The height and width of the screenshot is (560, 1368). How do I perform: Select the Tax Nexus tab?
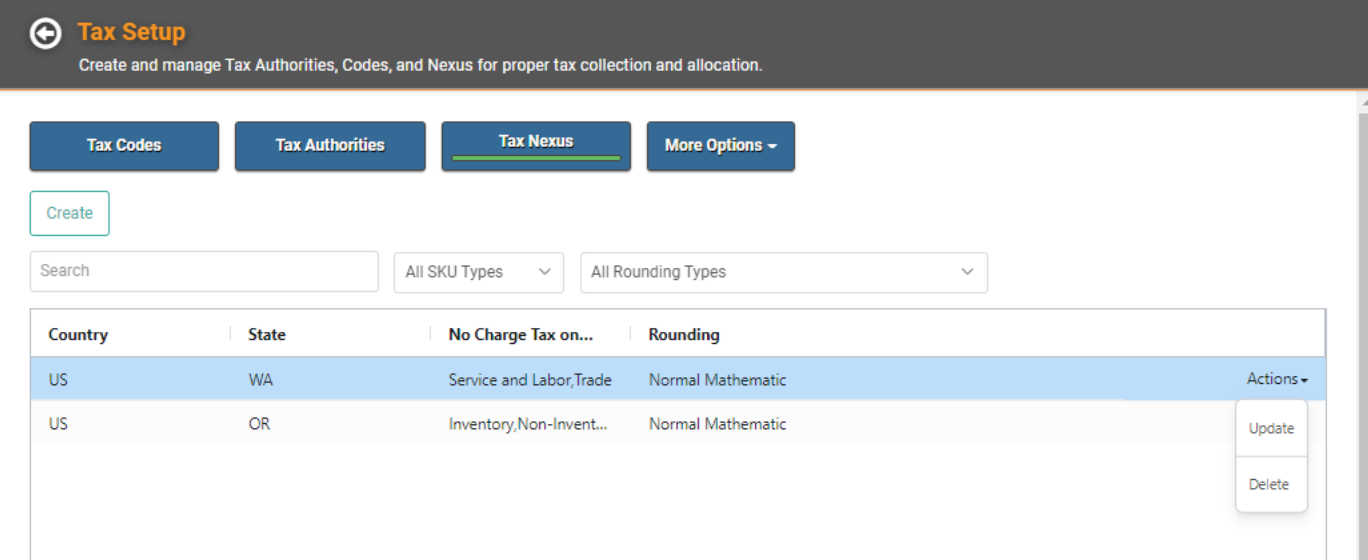536,146
